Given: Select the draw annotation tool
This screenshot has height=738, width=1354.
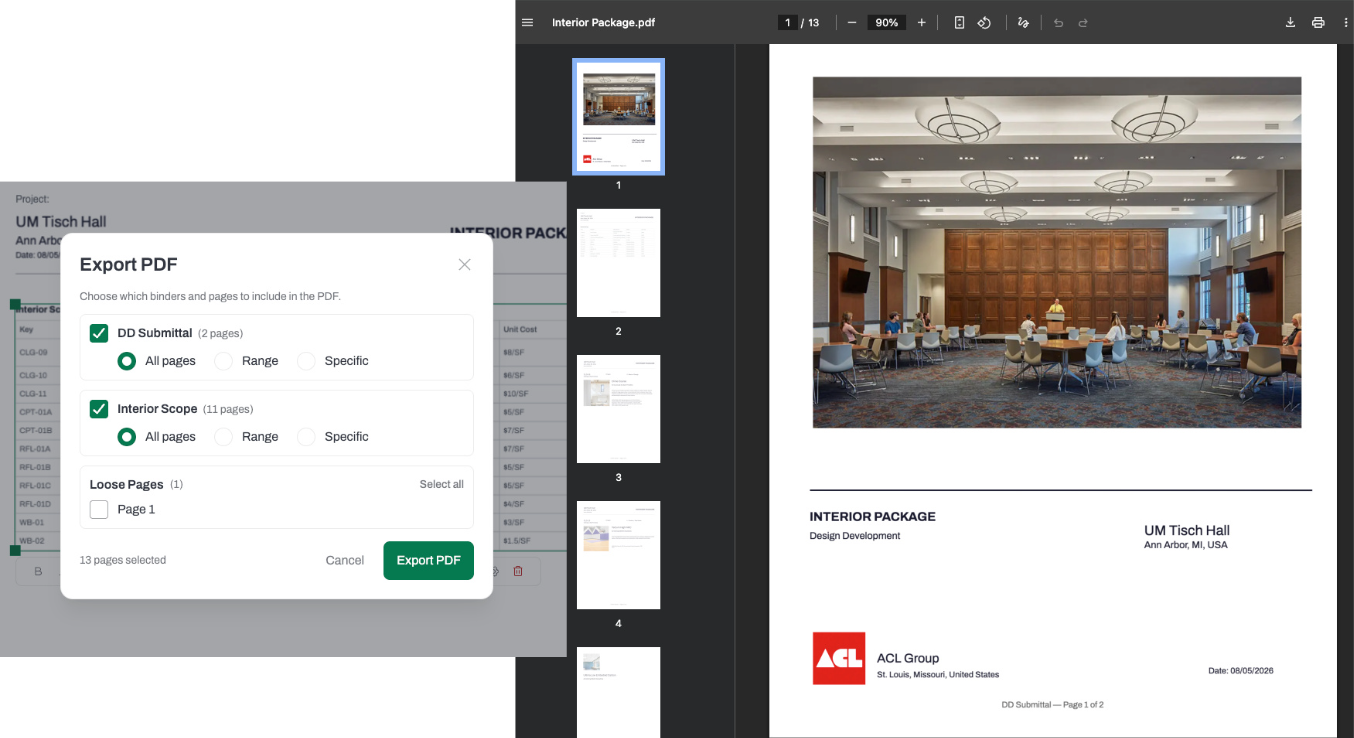Looking at the screenshot, I should coord(1023,22).
